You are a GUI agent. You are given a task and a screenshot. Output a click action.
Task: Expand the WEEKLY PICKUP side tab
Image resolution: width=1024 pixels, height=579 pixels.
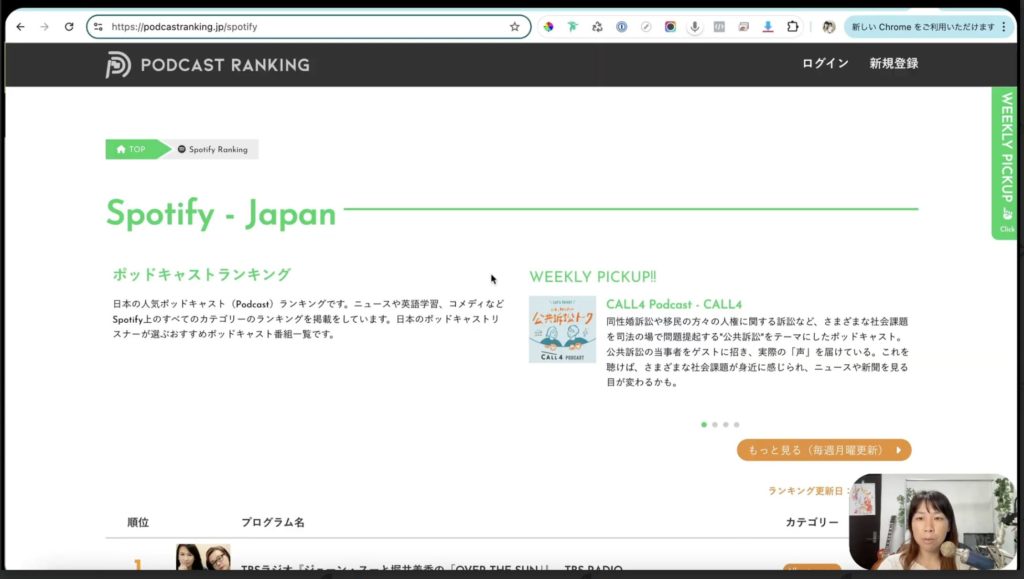1006,163
